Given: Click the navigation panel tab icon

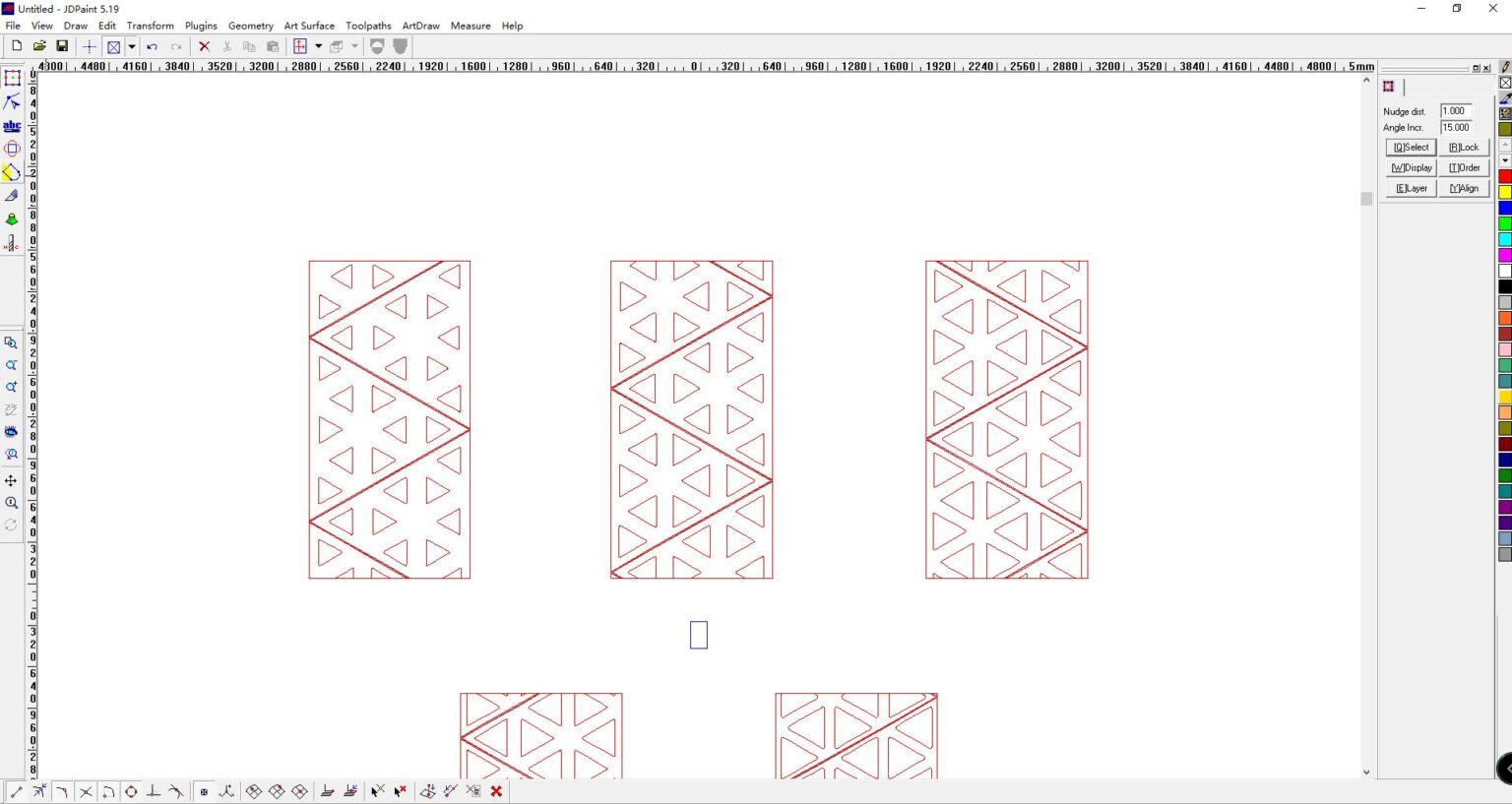Looking at the screenshot, I should (x=1389, y=87).
